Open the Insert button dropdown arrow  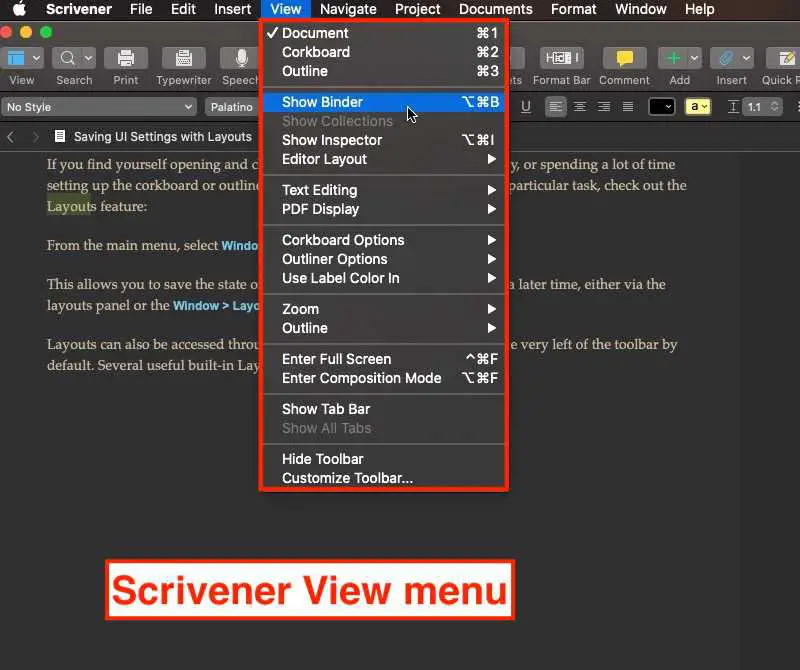pos(746,58)
